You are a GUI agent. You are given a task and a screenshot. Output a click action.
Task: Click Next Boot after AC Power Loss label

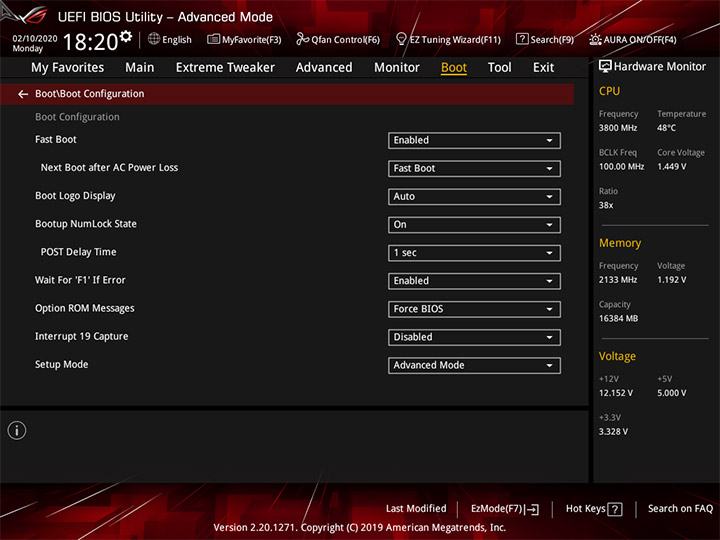(x=109, y=168)
